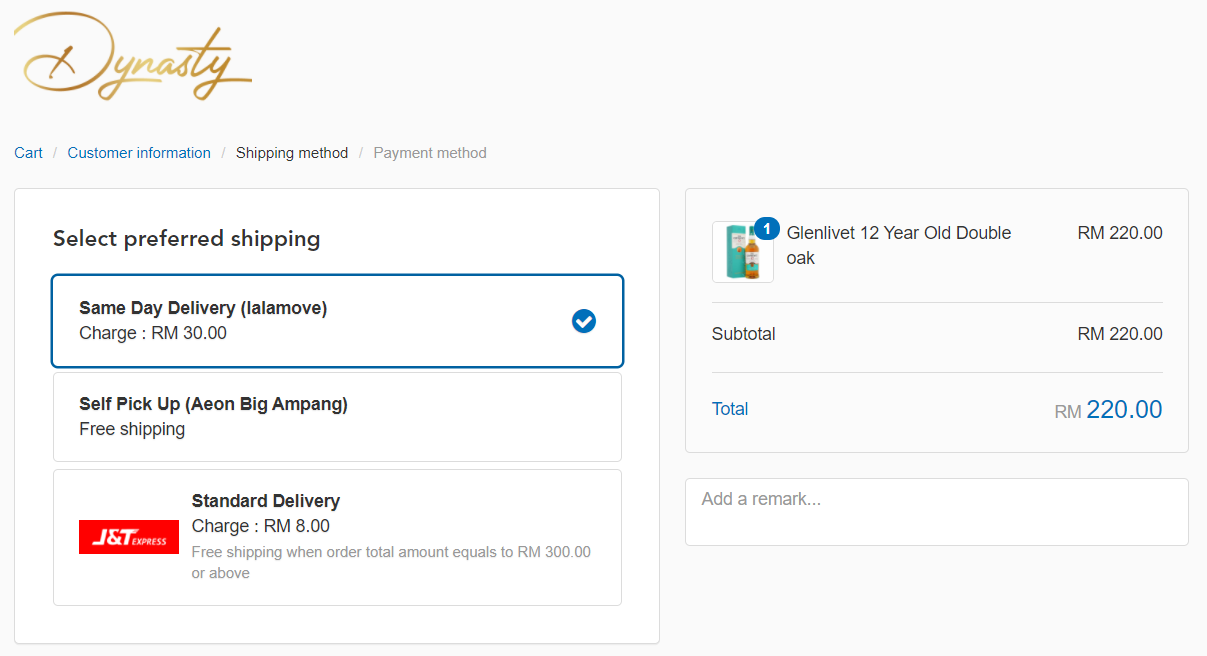Screen dimensions: 1207x656
Task: Click the Free shipping text under Self Pick Up
Action: (132, 429)
